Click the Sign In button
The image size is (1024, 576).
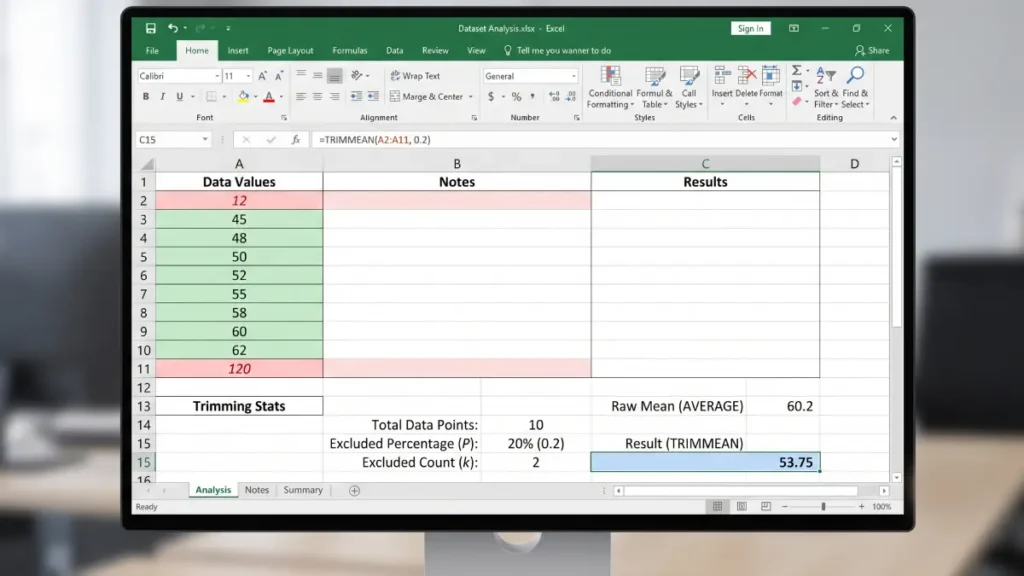click(x=750, y=28)
